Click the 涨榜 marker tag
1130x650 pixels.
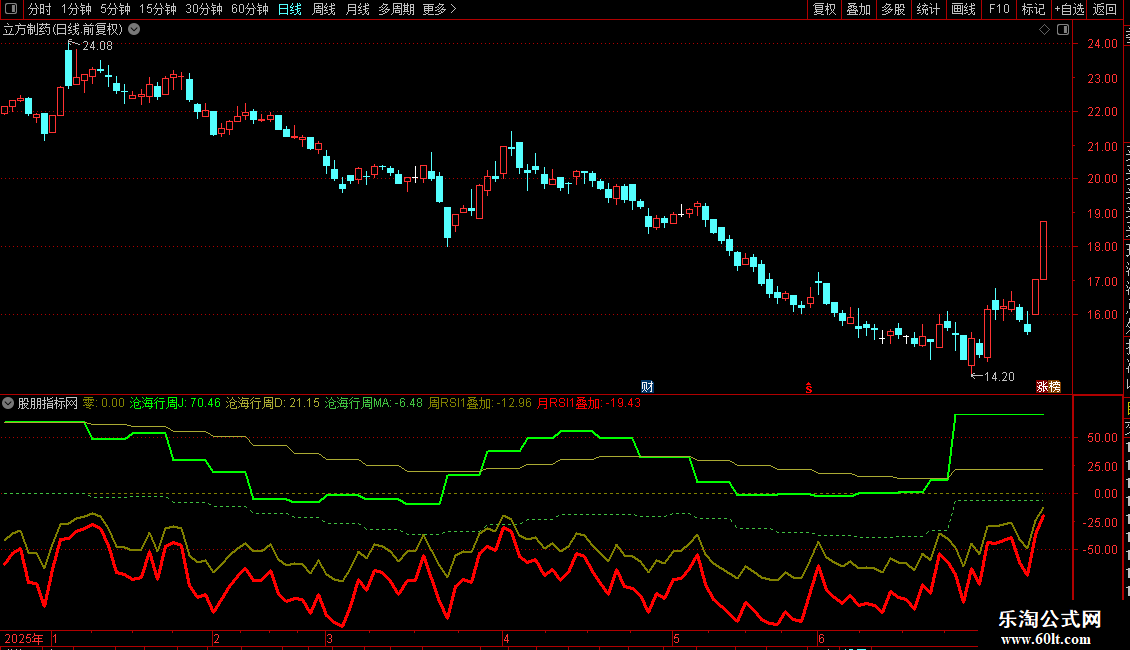[x=1049, y=387]
